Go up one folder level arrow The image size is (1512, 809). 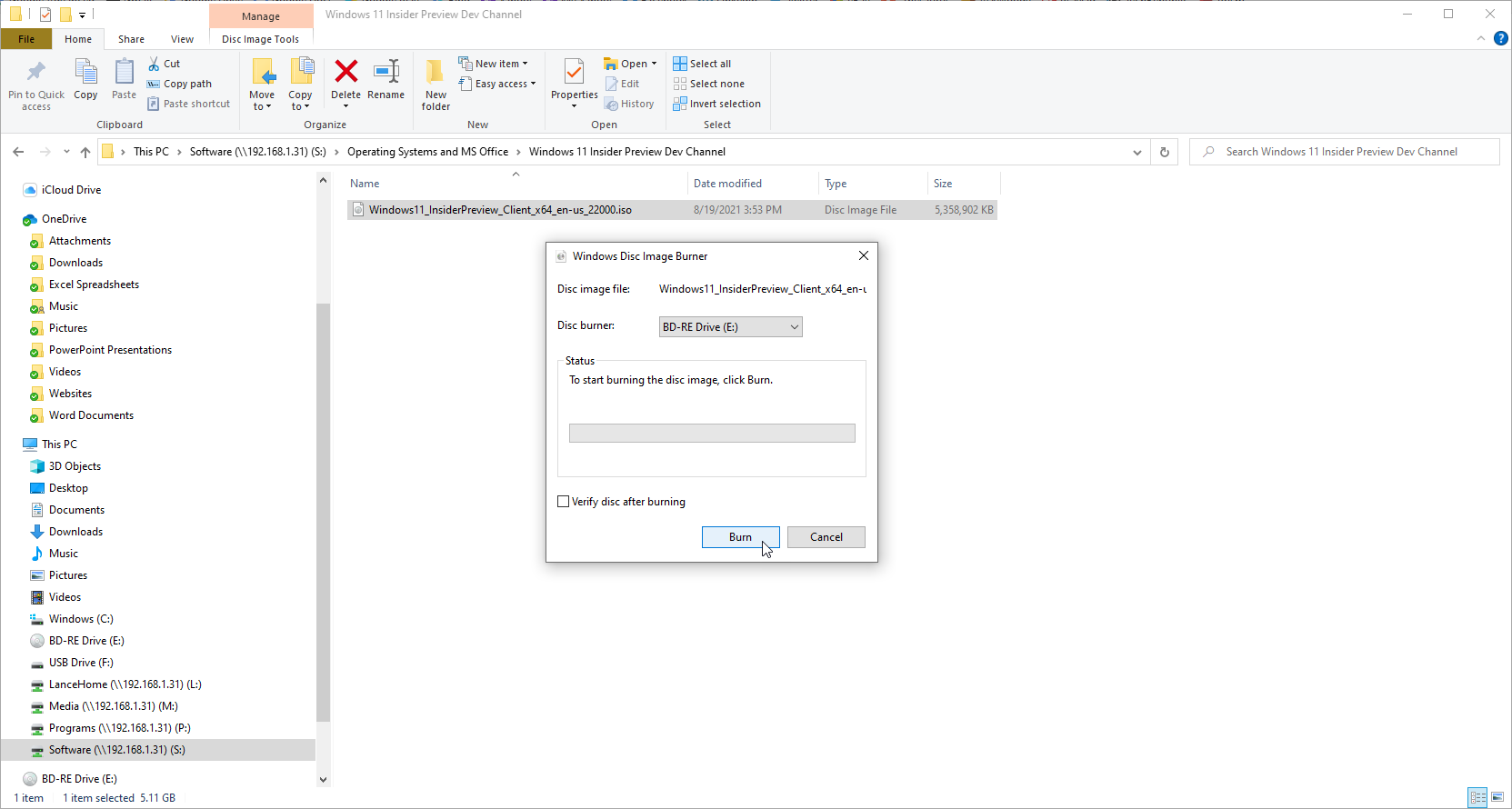click(85, 152)
